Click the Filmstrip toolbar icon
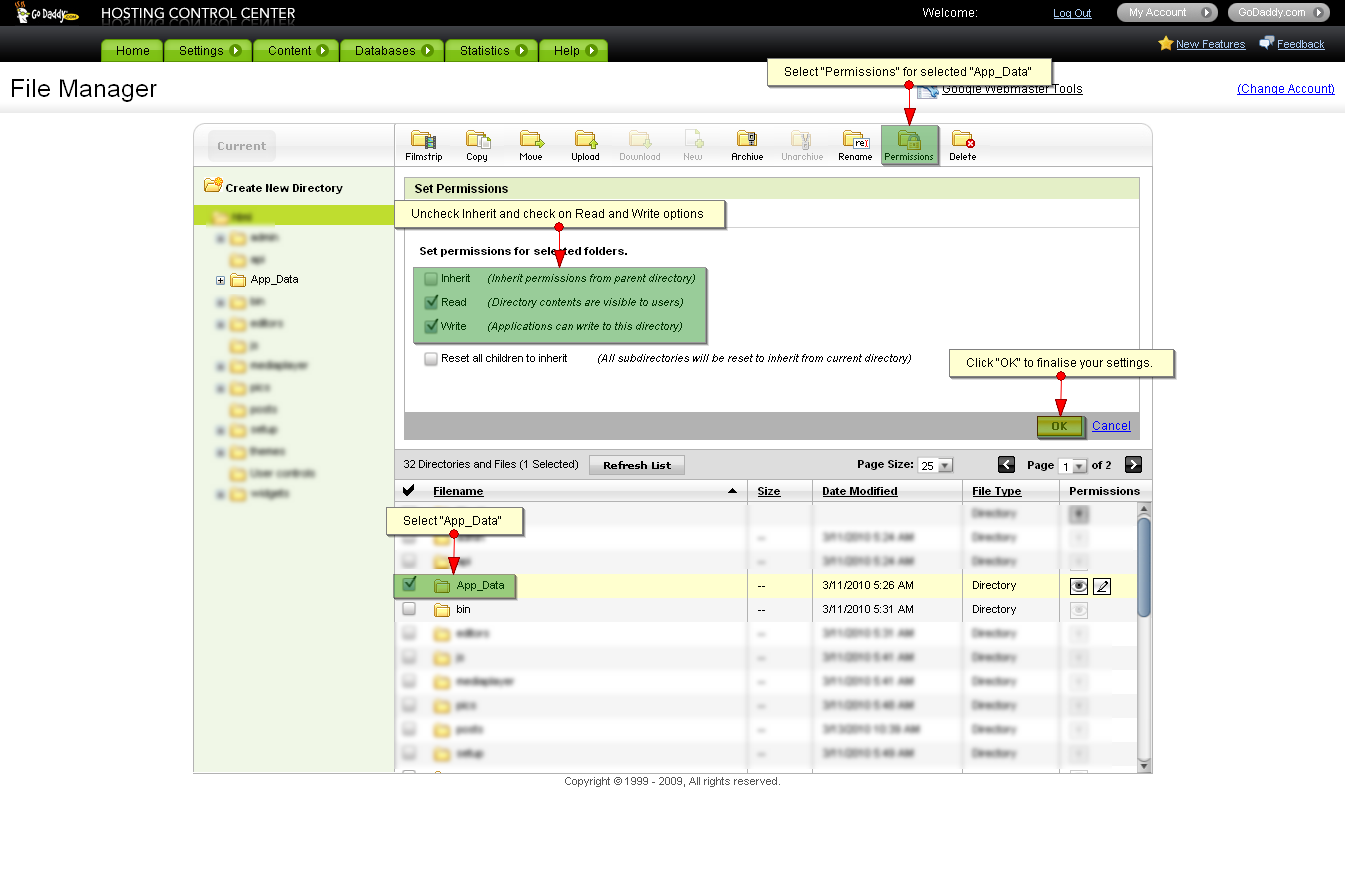1345x894 pixels. click(x=424, y=141)
